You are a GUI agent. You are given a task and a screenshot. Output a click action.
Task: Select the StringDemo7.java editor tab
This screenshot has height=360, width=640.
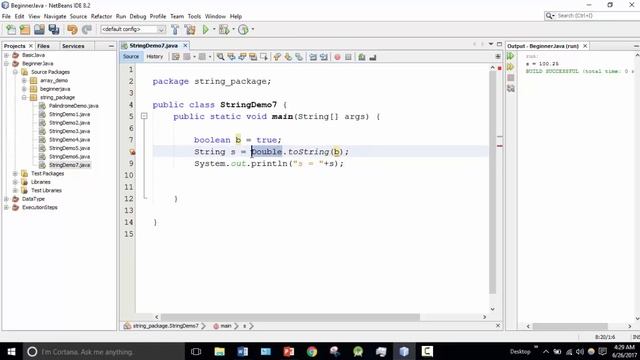[153, 46]
